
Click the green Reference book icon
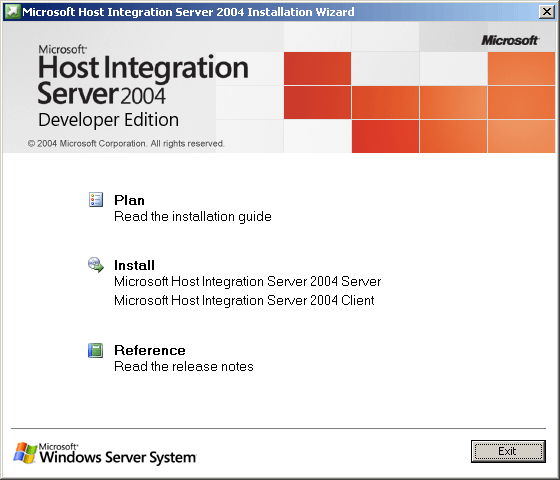[95, 350]
